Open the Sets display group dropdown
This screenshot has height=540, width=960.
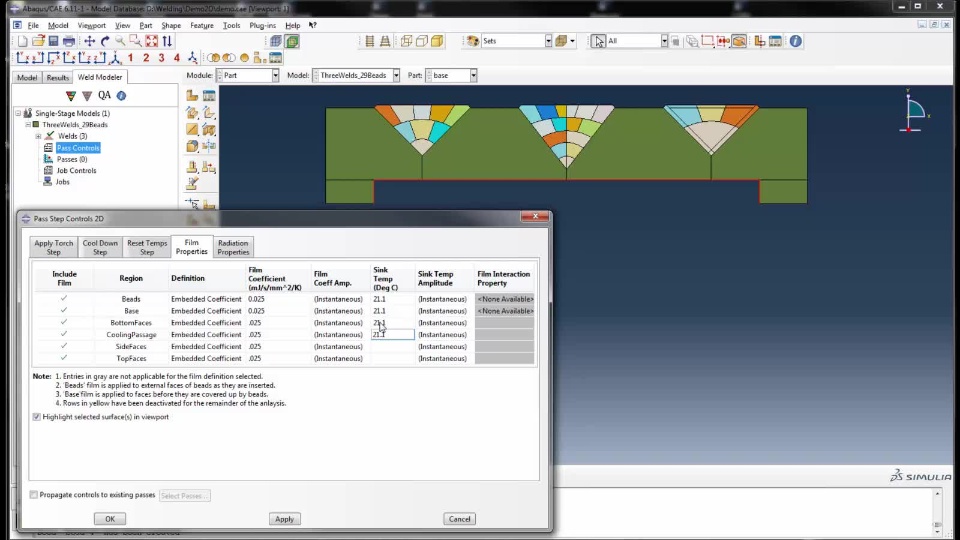[x=548, y=41]
